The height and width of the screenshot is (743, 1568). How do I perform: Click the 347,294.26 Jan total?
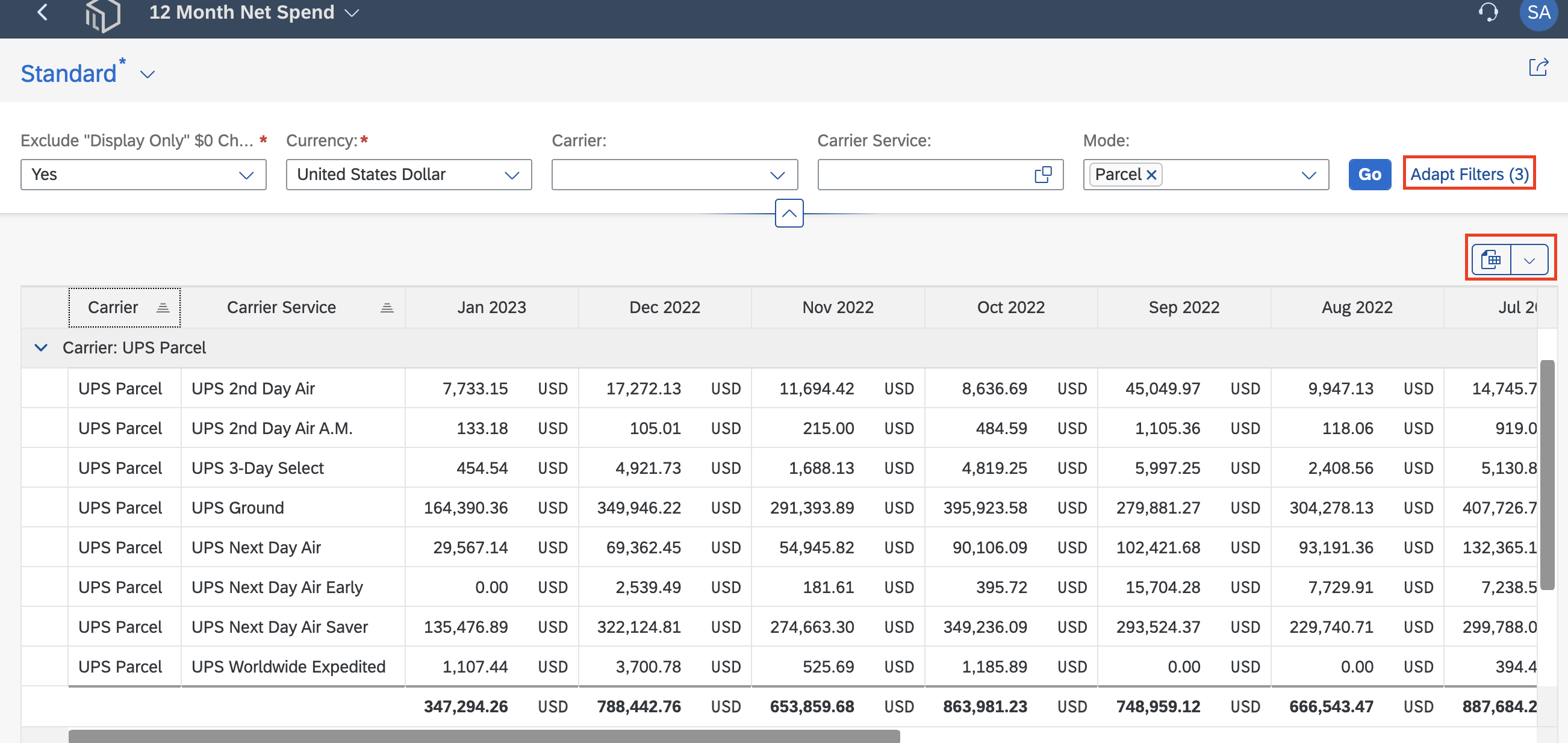pos(465,706)
